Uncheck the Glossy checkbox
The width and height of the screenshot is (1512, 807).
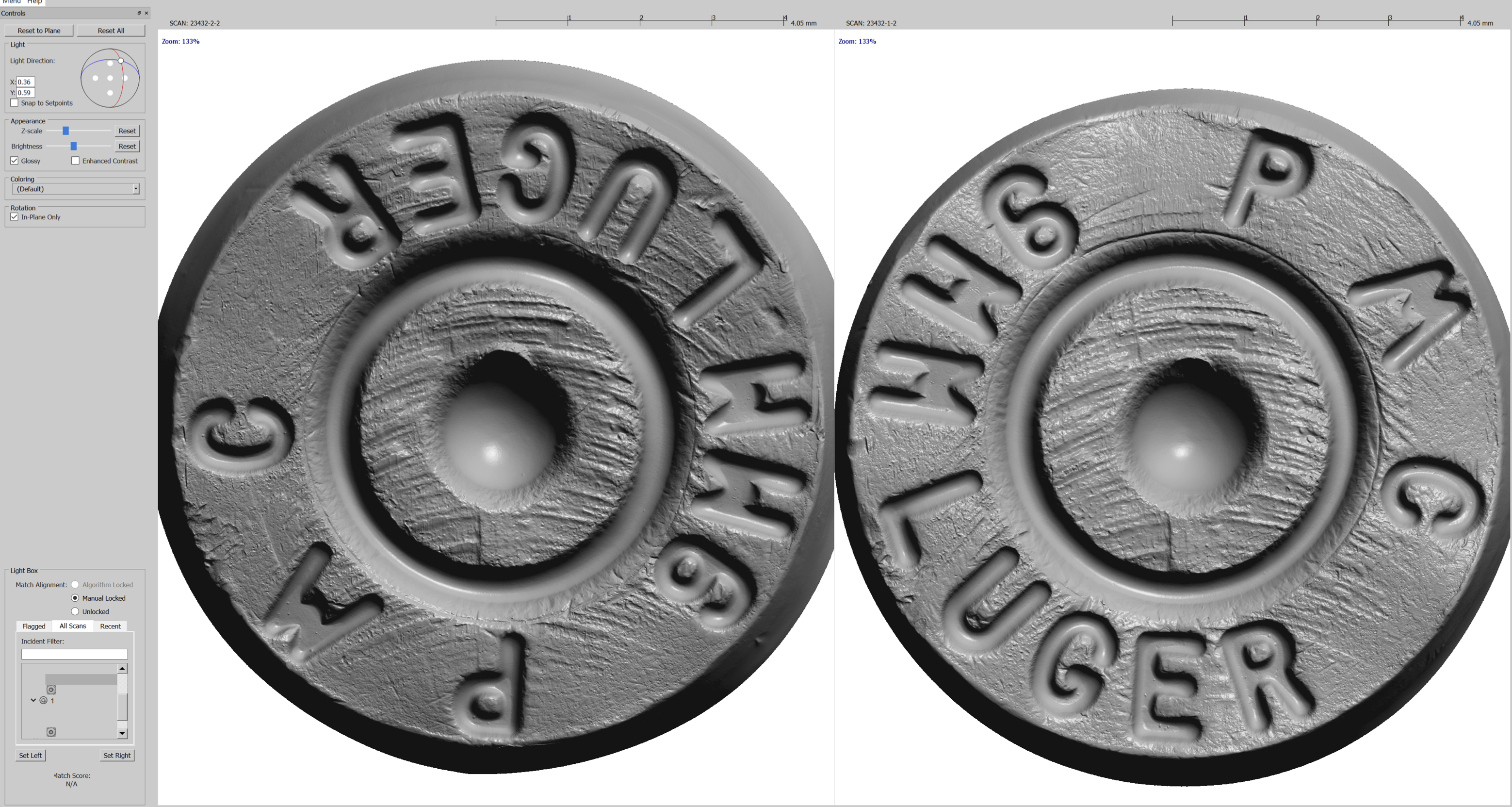pyautogui.click(x=14, y=161)
